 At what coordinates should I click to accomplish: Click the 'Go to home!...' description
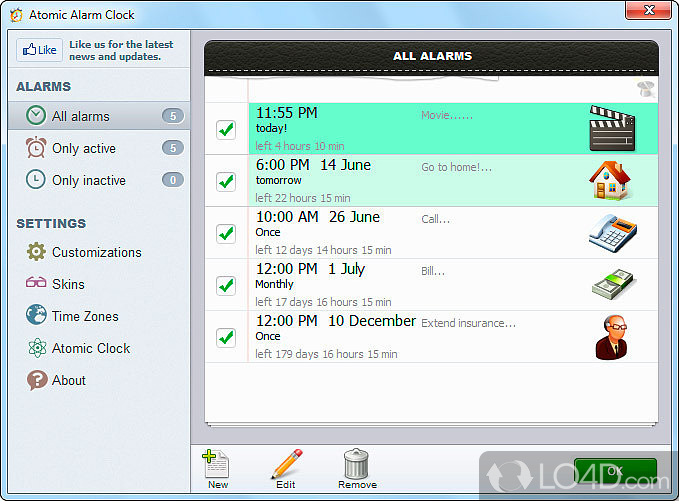tap(456, 167)
